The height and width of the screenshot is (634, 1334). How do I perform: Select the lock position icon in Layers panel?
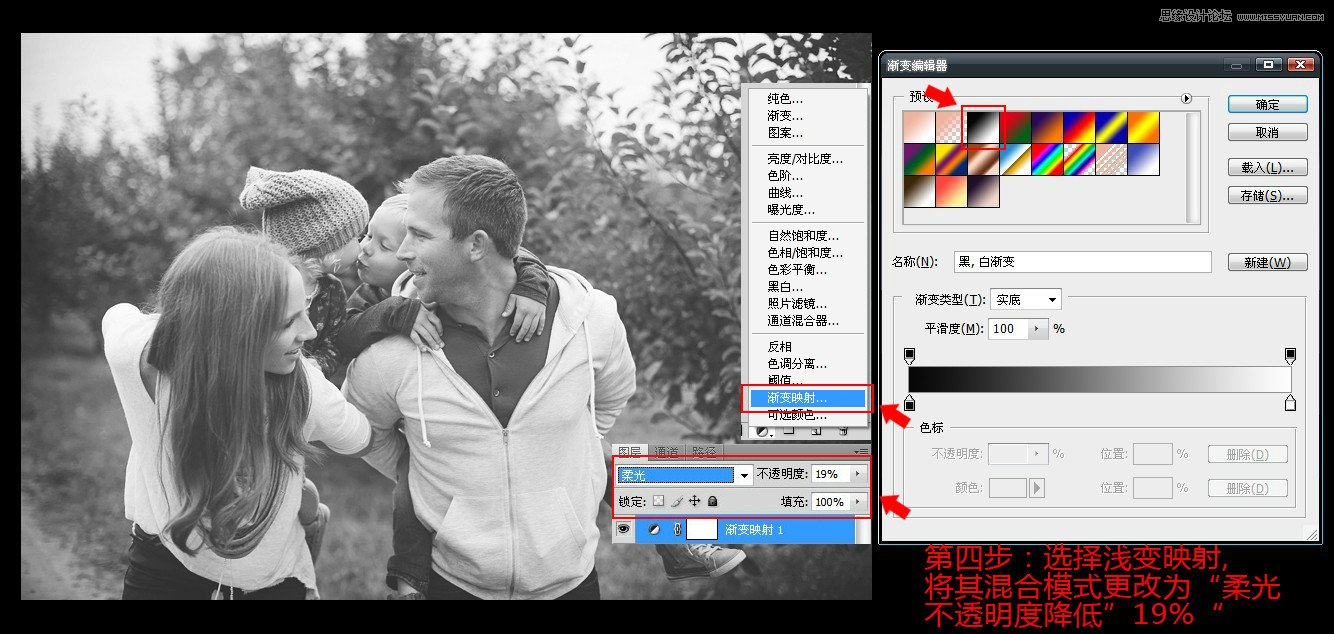click(x=695, y=502)
